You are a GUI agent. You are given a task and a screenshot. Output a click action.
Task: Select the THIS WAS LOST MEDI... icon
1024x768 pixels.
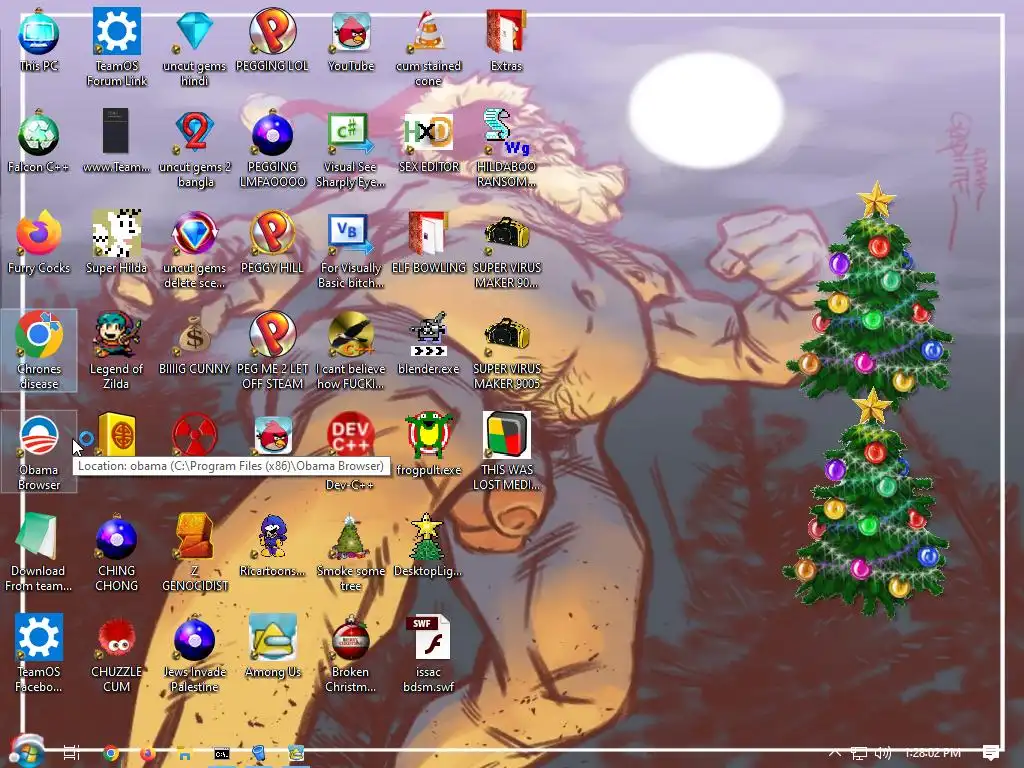pyautogui.click(x=507, y=451)
